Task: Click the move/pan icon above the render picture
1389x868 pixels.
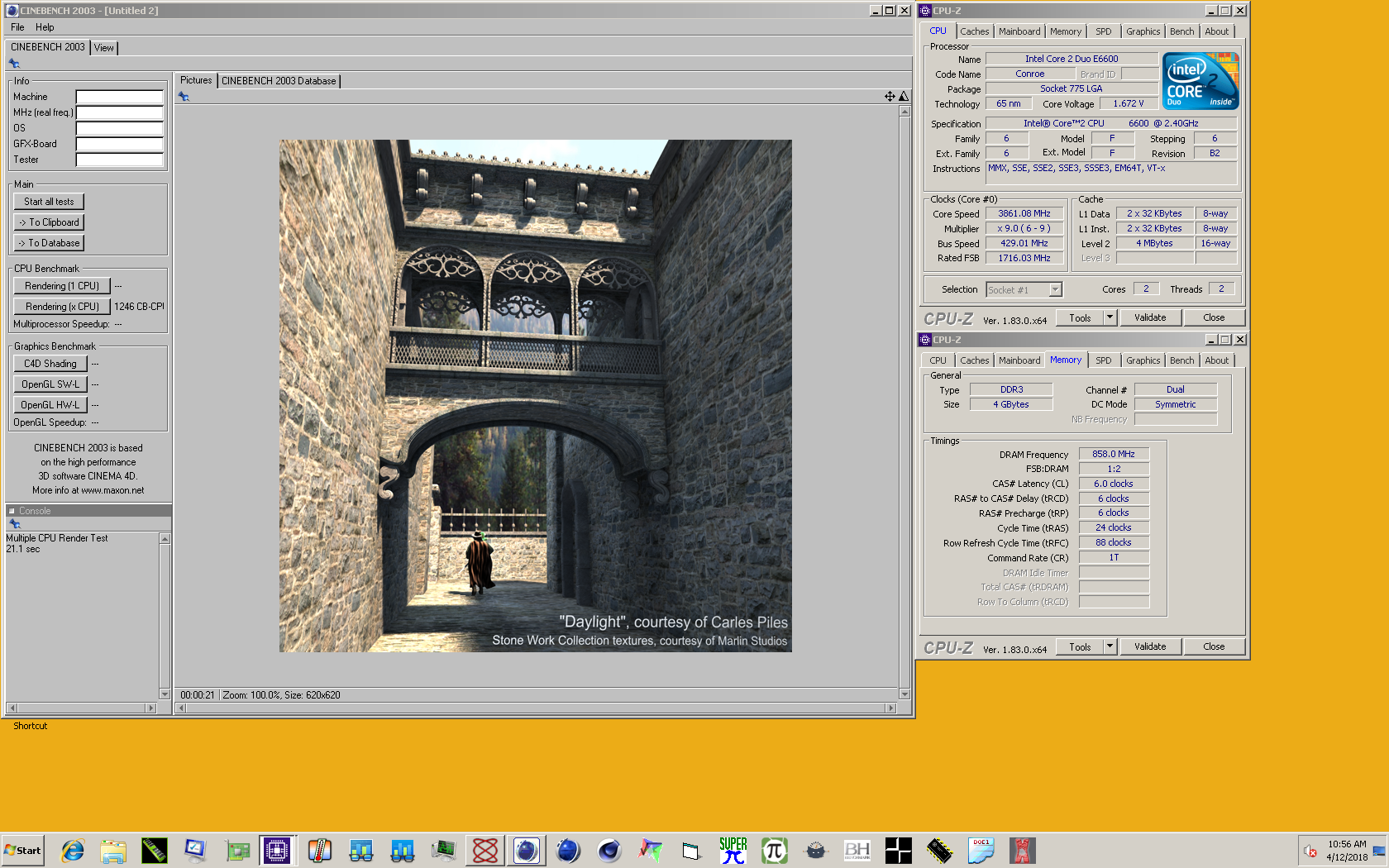Action: tap(890, 97)
